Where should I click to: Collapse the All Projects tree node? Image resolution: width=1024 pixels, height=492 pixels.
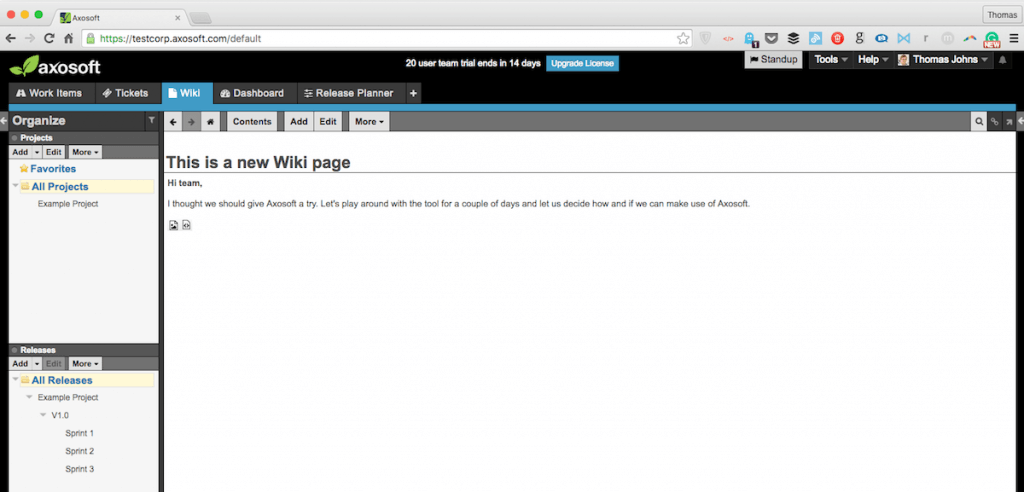click(x=15, y=186)
